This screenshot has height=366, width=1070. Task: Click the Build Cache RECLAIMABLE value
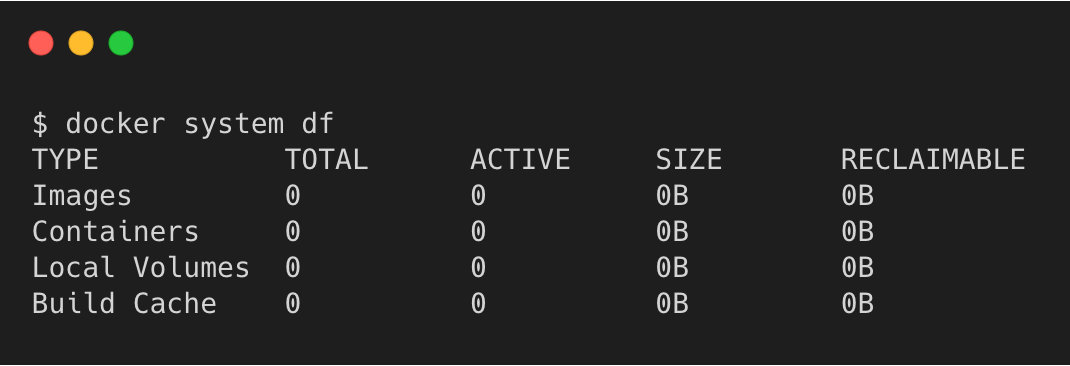pos(858,303)
